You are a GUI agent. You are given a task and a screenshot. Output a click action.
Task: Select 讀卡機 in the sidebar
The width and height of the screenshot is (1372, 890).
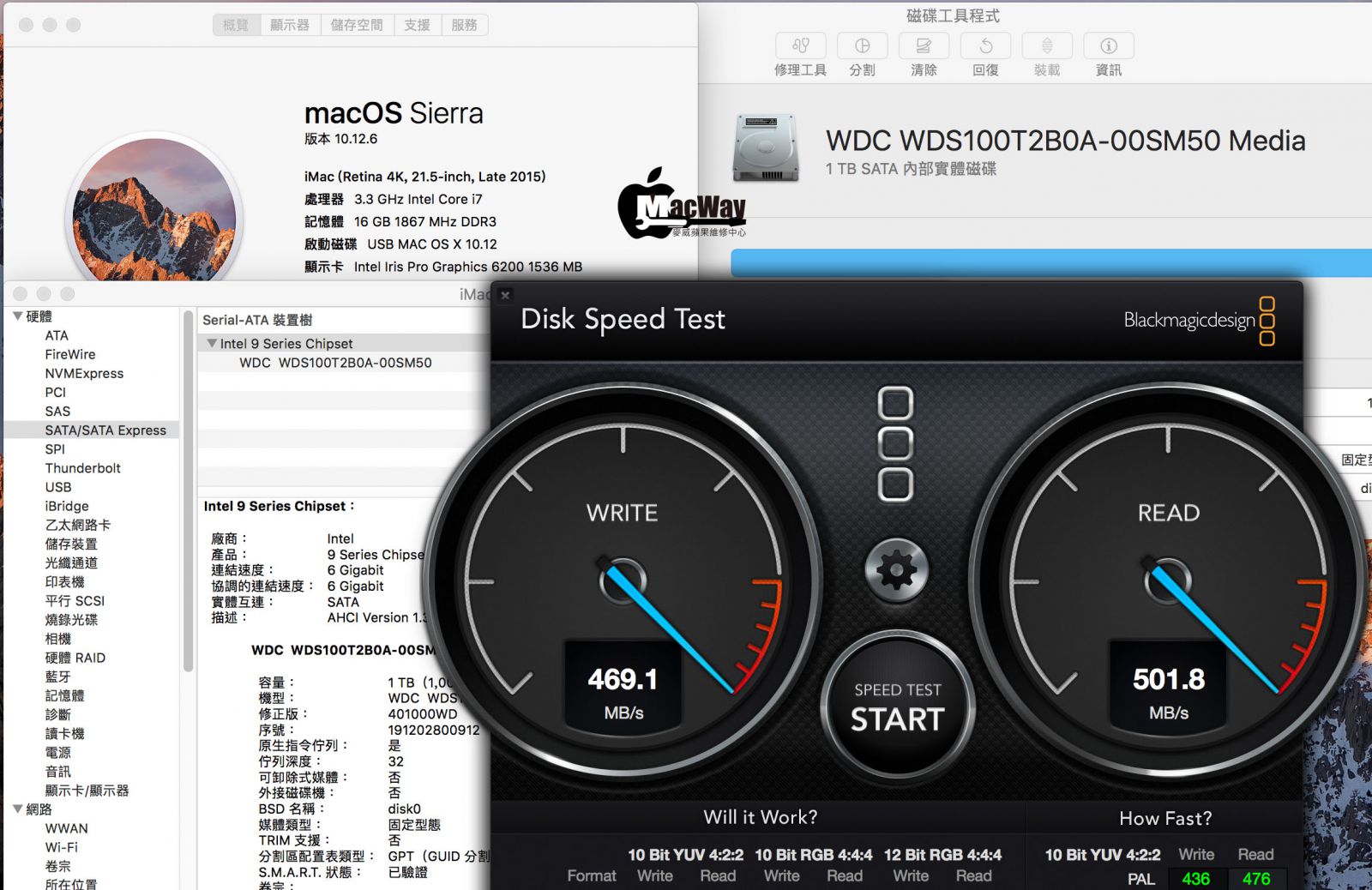pos(64,733)
